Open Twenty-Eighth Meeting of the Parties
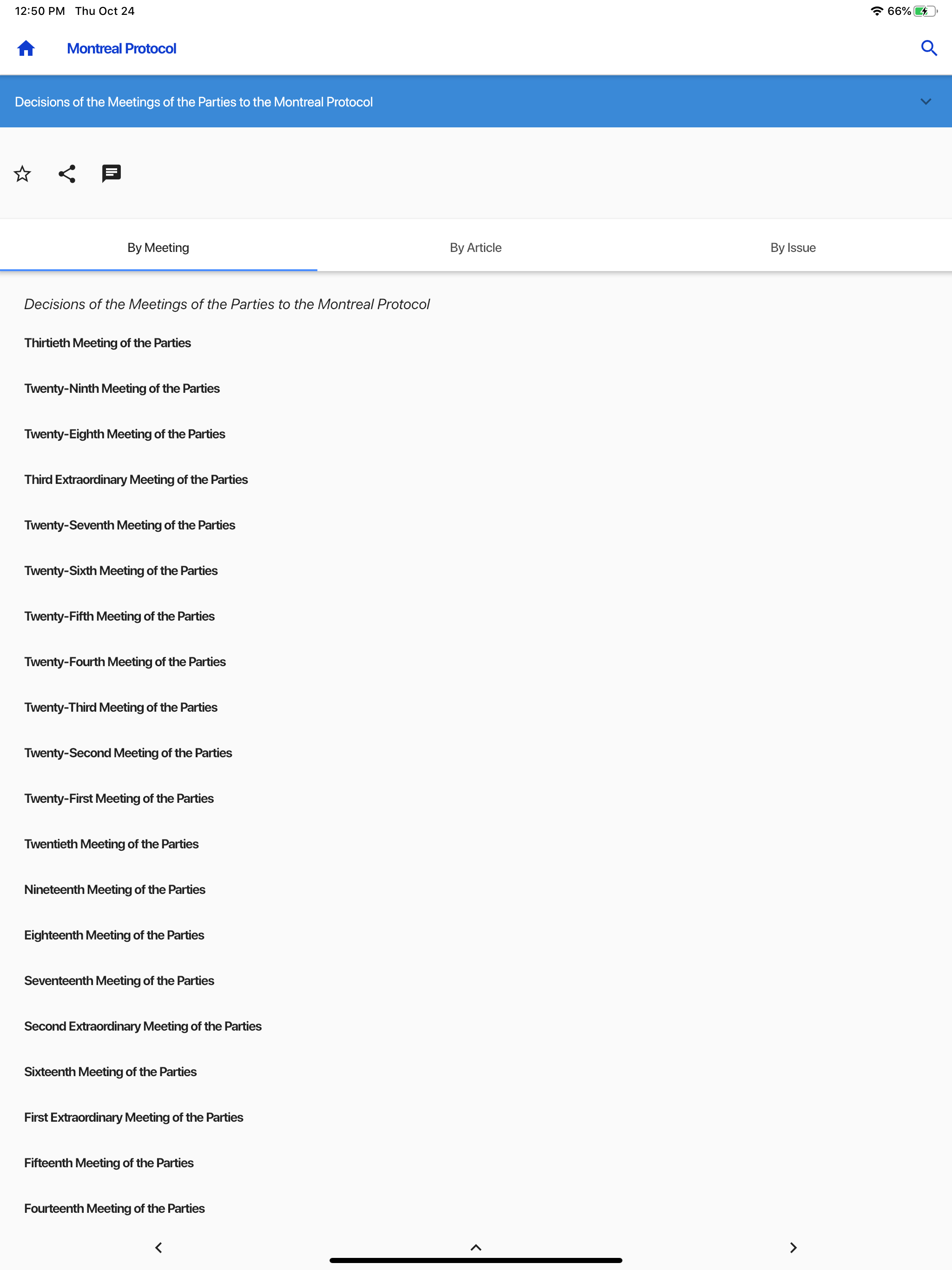Image resolution: width=952 pixels, height=1270 pixels. click(125, 434)
